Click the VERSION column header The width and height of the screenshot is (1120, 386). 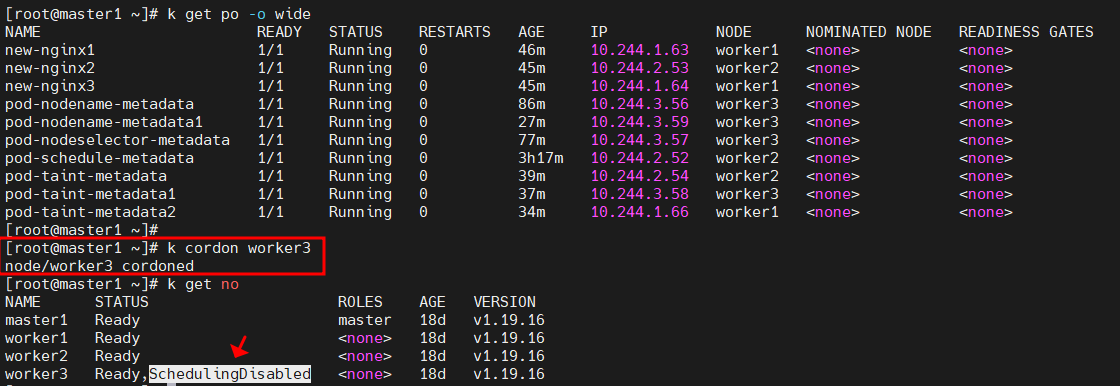504,302
